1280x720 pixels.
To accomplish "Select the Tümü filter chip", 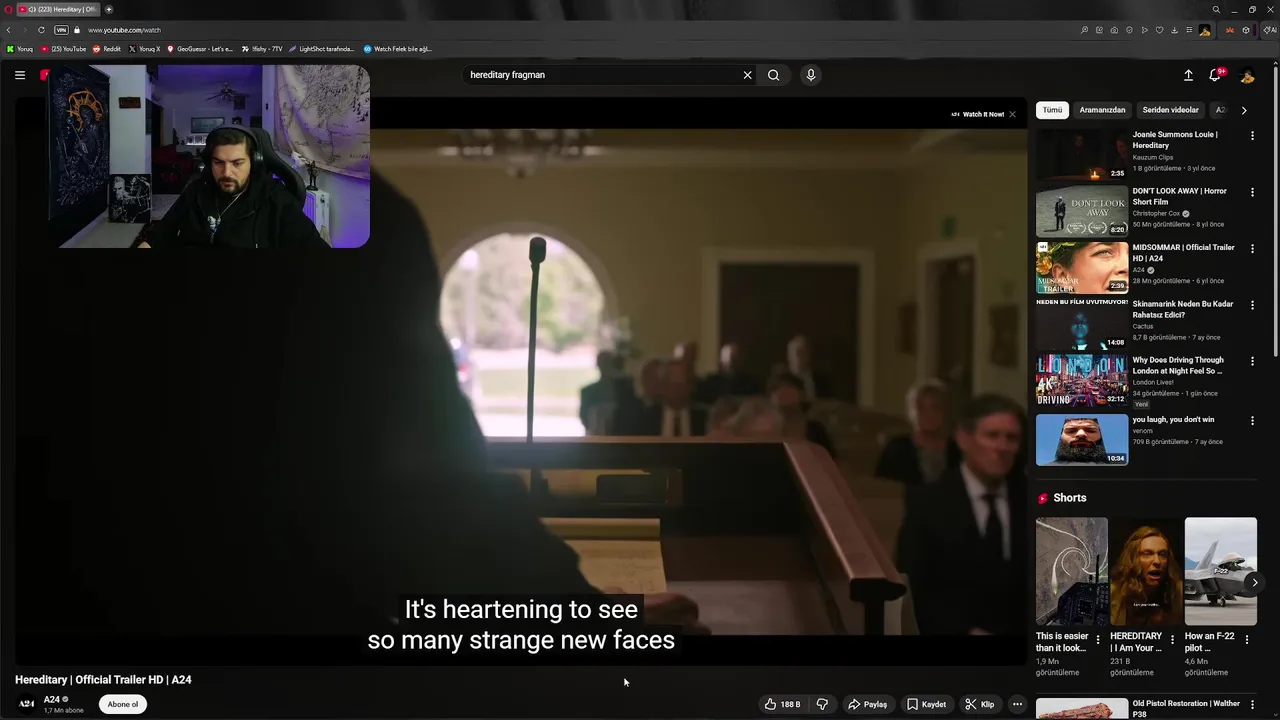I will pyautogui.click(x=1053, y=110).
